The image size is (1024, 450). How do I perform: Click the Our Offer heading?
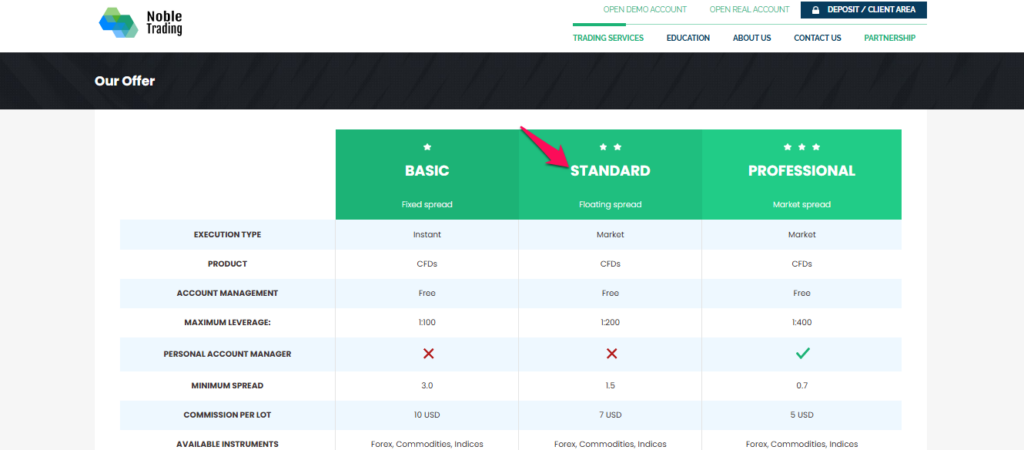coord(125,81)
